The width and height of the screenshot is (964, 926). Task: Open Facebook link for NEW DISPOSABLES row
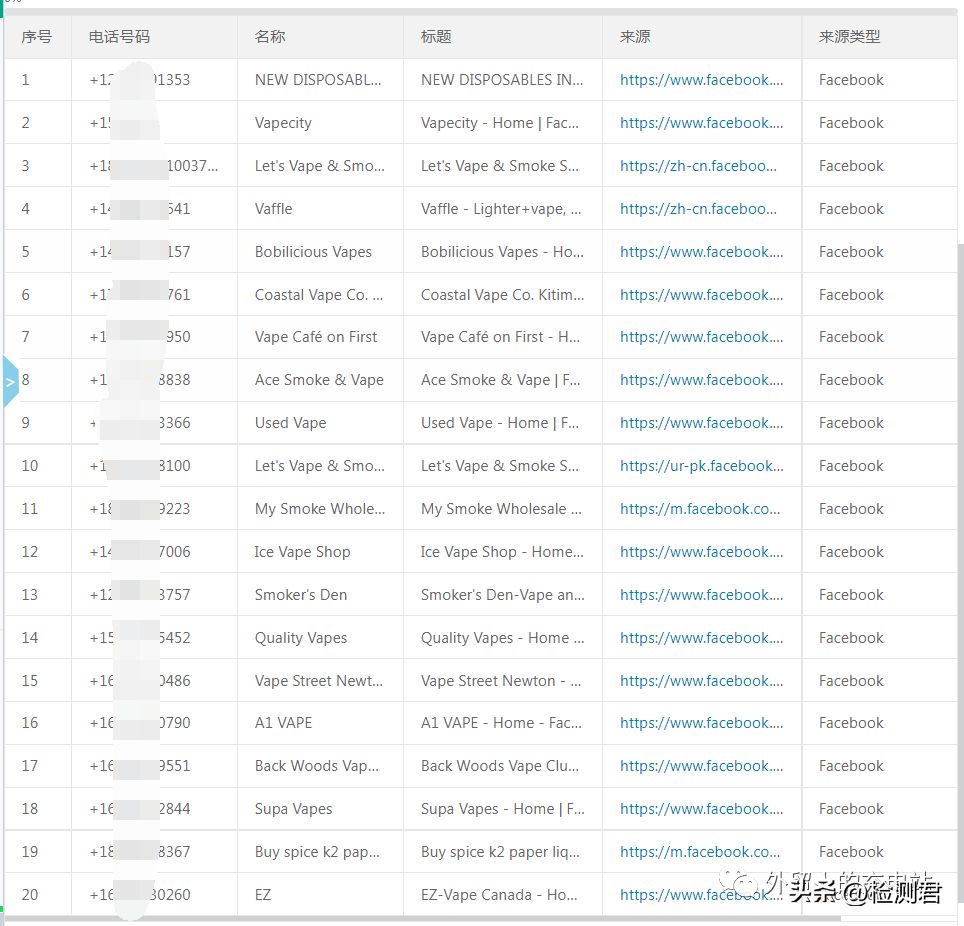click(x=701, y=80)
